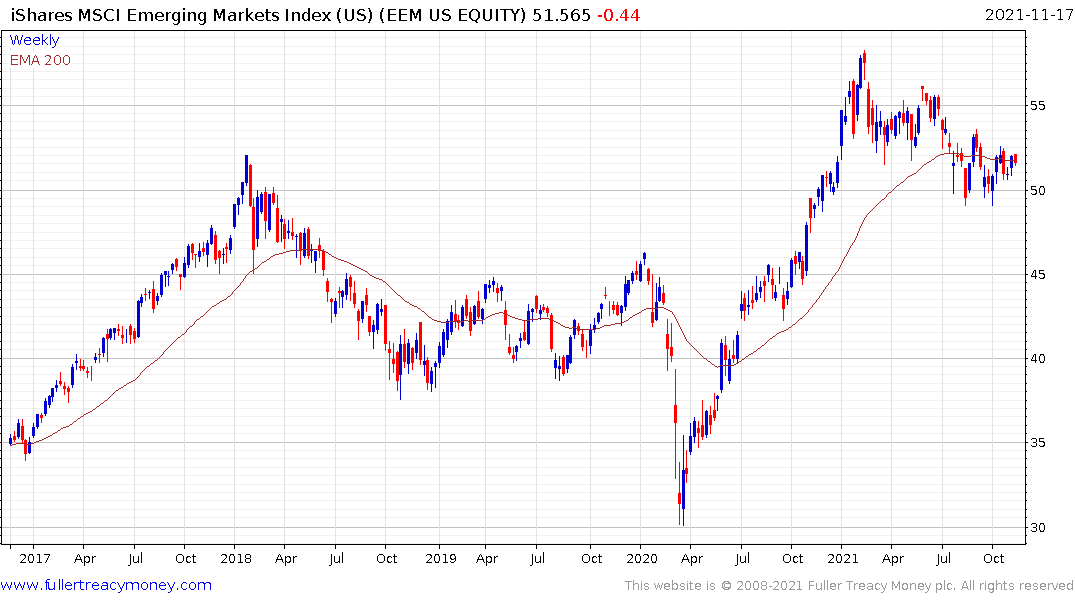Click the 2017 year label on time axis
Screen dimensions: 1075x600
34,558
